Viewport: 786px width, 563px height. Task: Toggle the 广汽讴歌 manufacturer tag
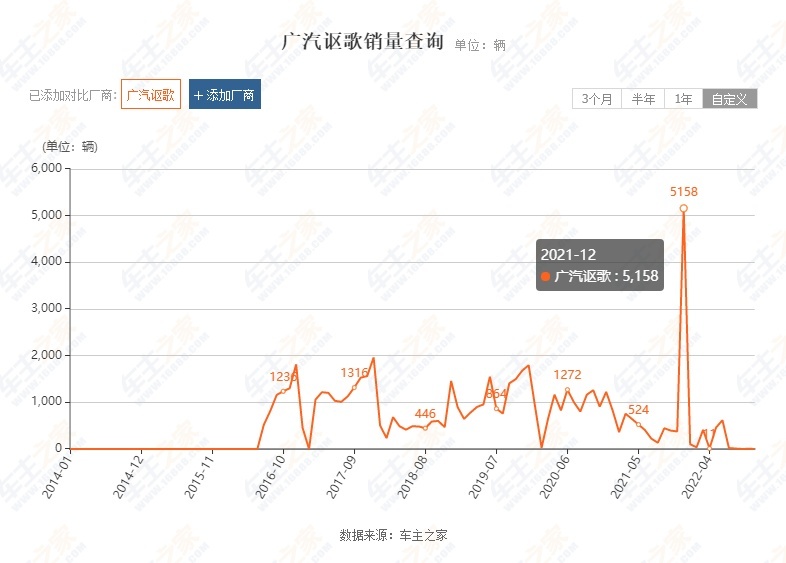(151, 94)
